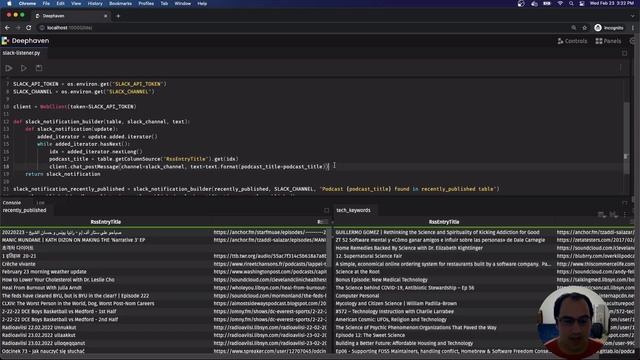The width and height of the screenshot is (640, 360).
Task: Open the Wi-Fi status menu
Action: [560, 4]
